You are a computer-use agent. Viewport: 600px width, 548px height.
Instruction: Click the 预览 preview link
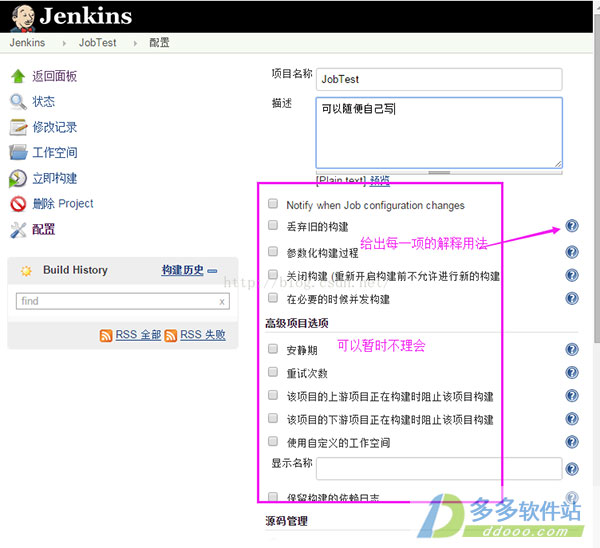point(380,180)
